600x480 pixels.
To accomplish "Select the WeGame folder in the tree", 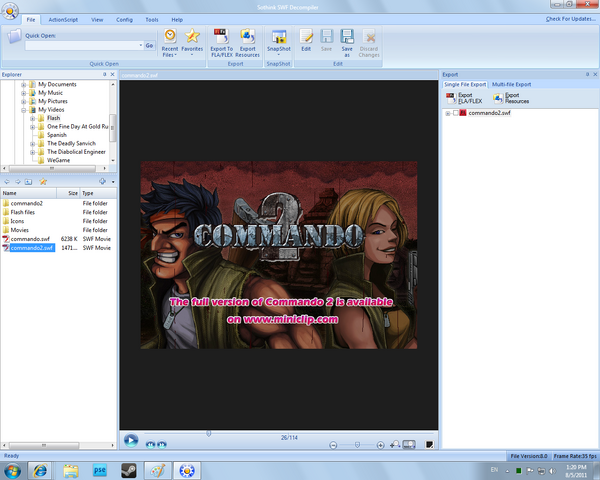I will pos(58,160).
